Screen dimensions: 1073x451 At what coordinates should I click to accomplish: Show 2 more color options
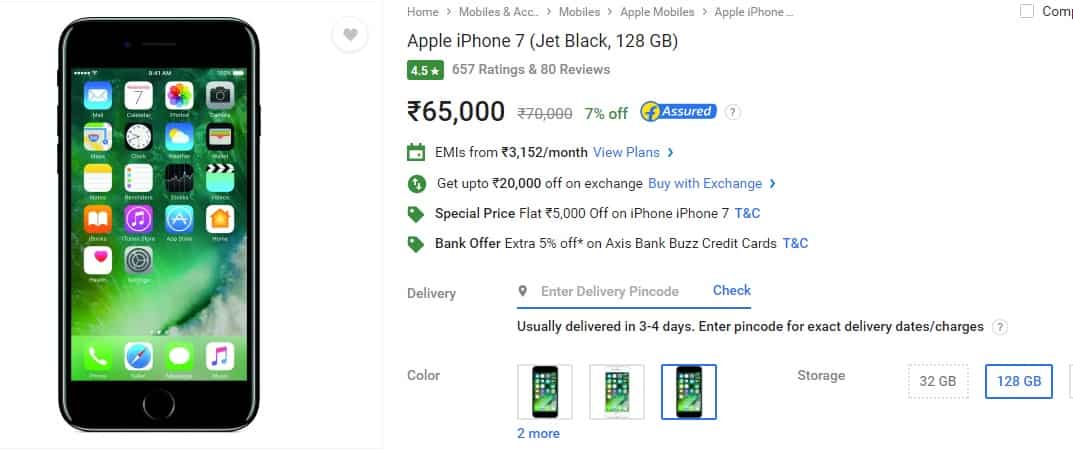pyautogui.click(x=538, y=433)
